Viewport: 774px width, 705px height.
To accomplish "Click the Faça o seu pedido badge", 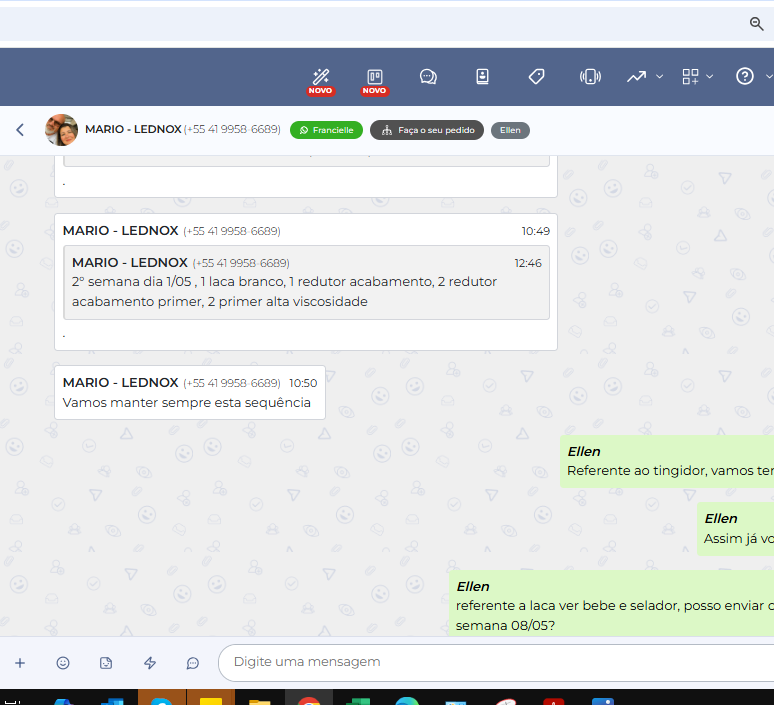I will 427,130.
